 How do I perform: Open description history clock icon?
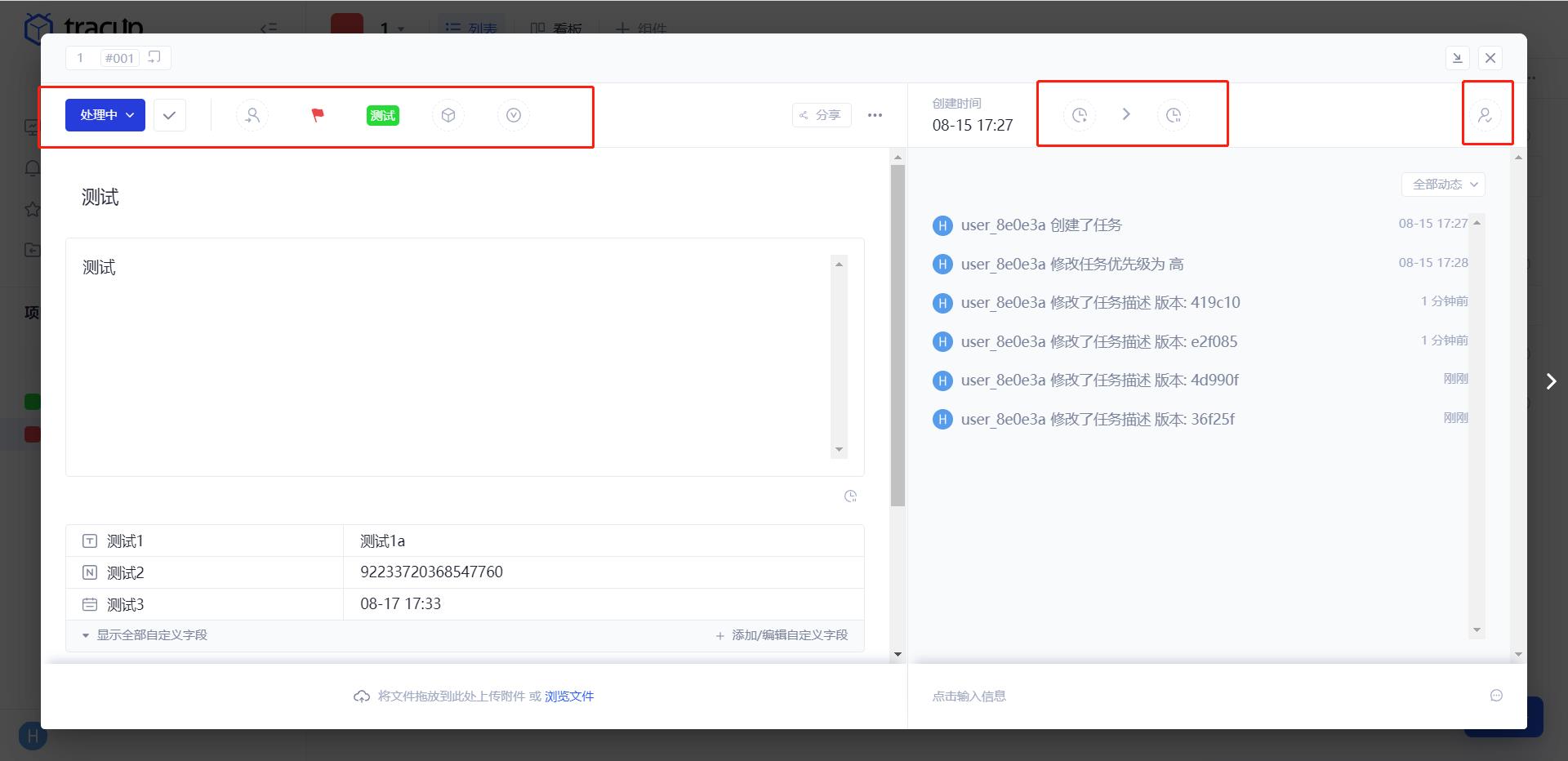(x=850, y=496)
